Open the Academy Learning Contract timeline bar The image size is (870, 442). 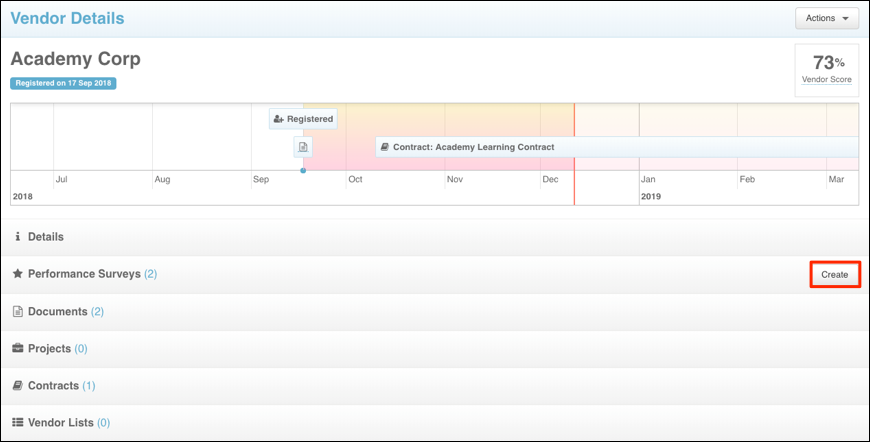[473, 147]
